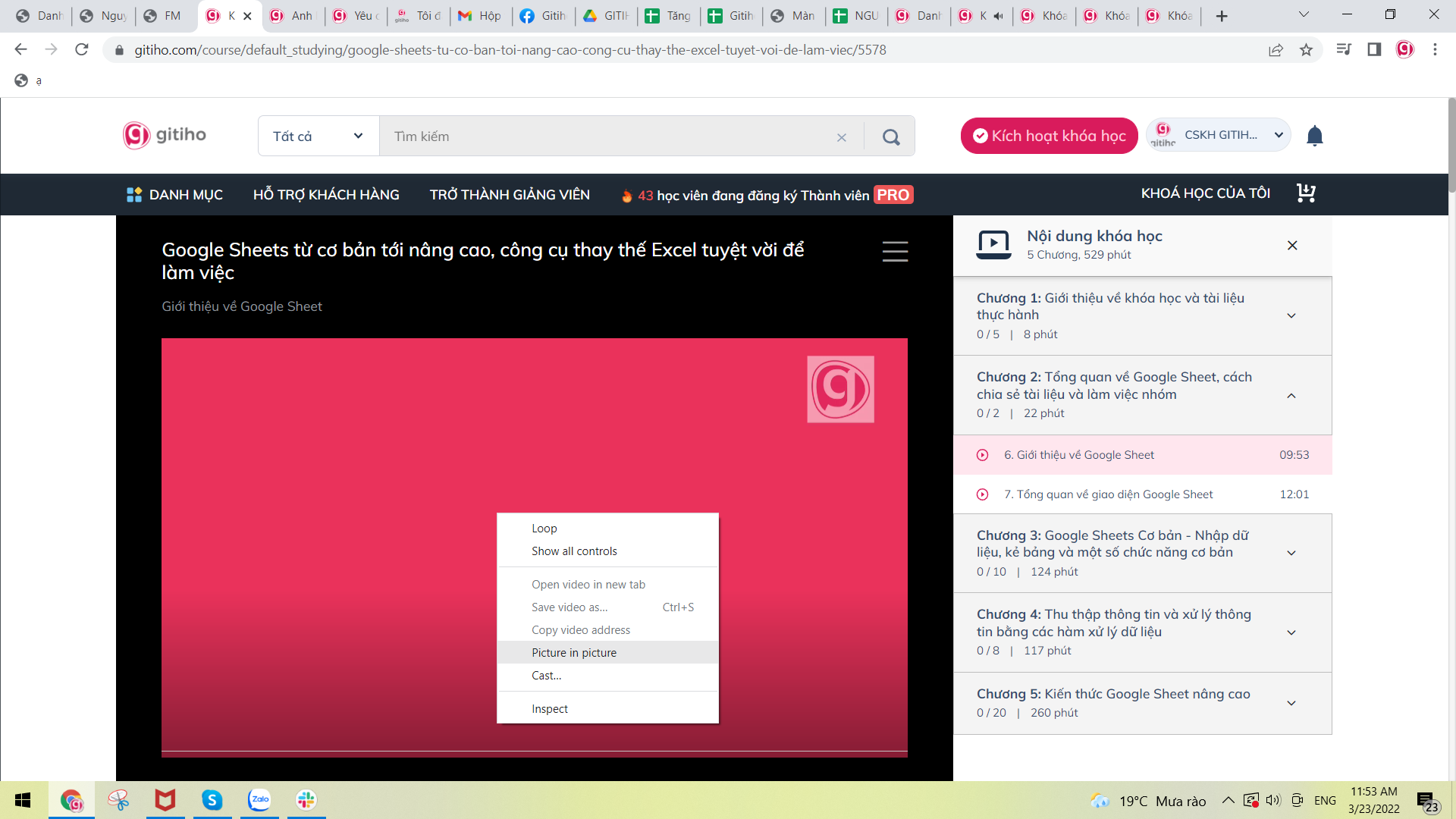Bookmark this page with star icon
1456x819 pixels.
click(1306, 50)
